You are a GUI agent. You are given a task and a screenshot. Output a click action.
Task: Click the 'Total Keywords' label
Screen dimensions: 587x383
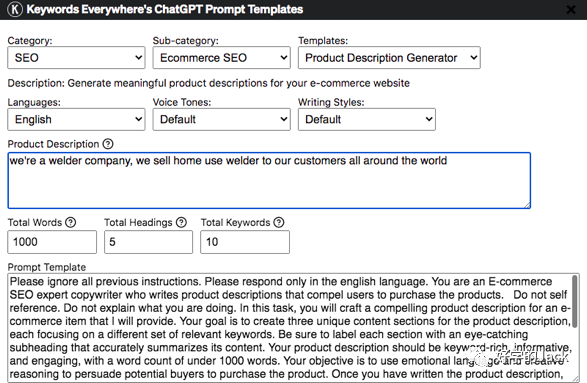pos(235,222)
